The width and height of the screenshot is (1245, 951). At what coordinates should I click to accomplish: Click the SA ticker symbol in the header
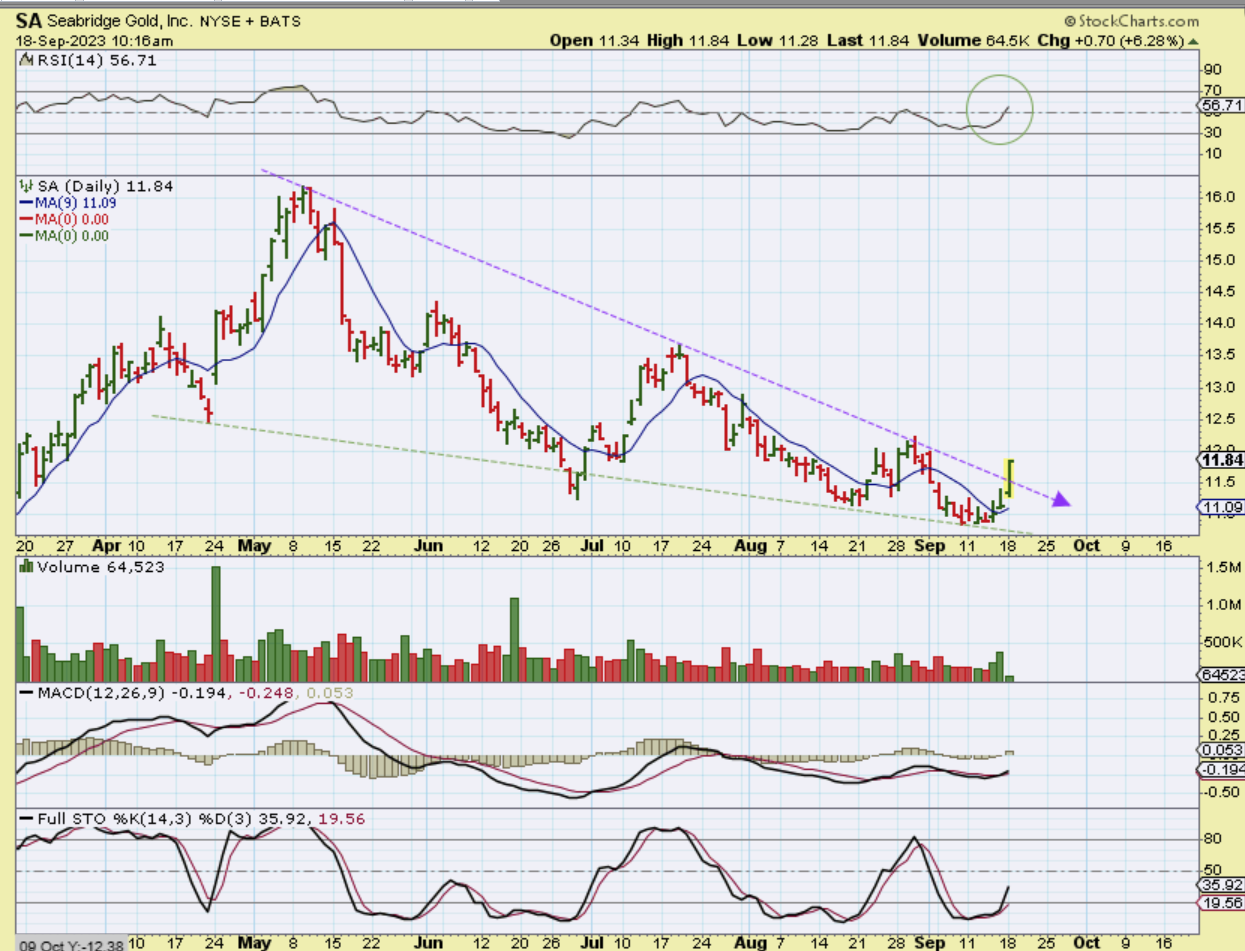[x=30, y=20]
